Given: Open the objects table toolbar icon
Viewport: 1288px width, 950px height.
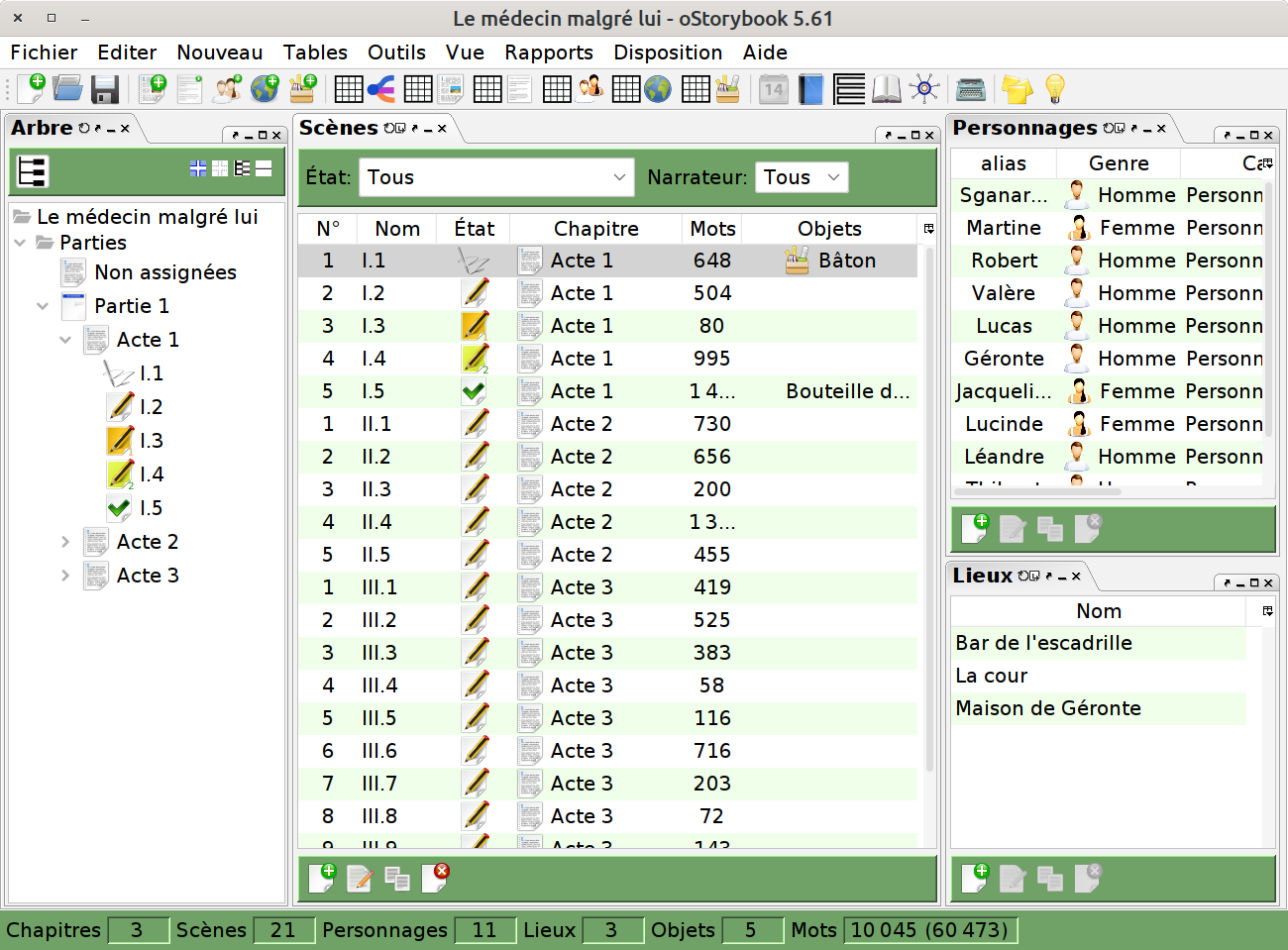Looking at the screenshot, I should coord(727,89).
